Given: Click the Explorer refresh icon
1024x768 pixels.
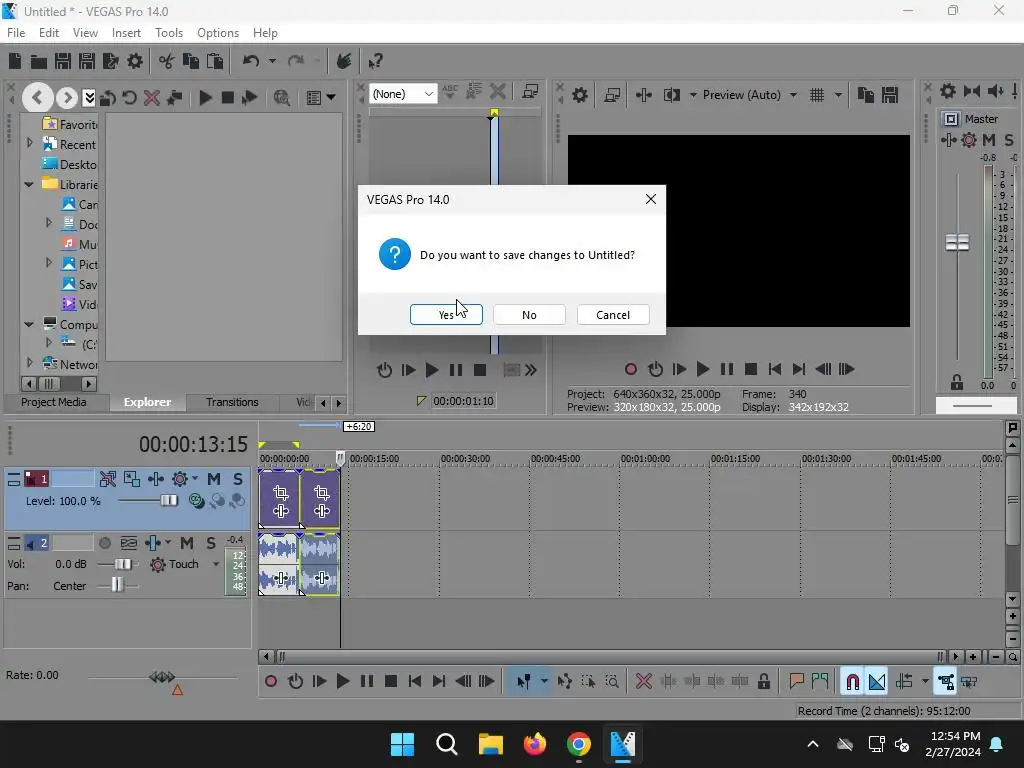Looking at the screenshot, I should (129, 98).
